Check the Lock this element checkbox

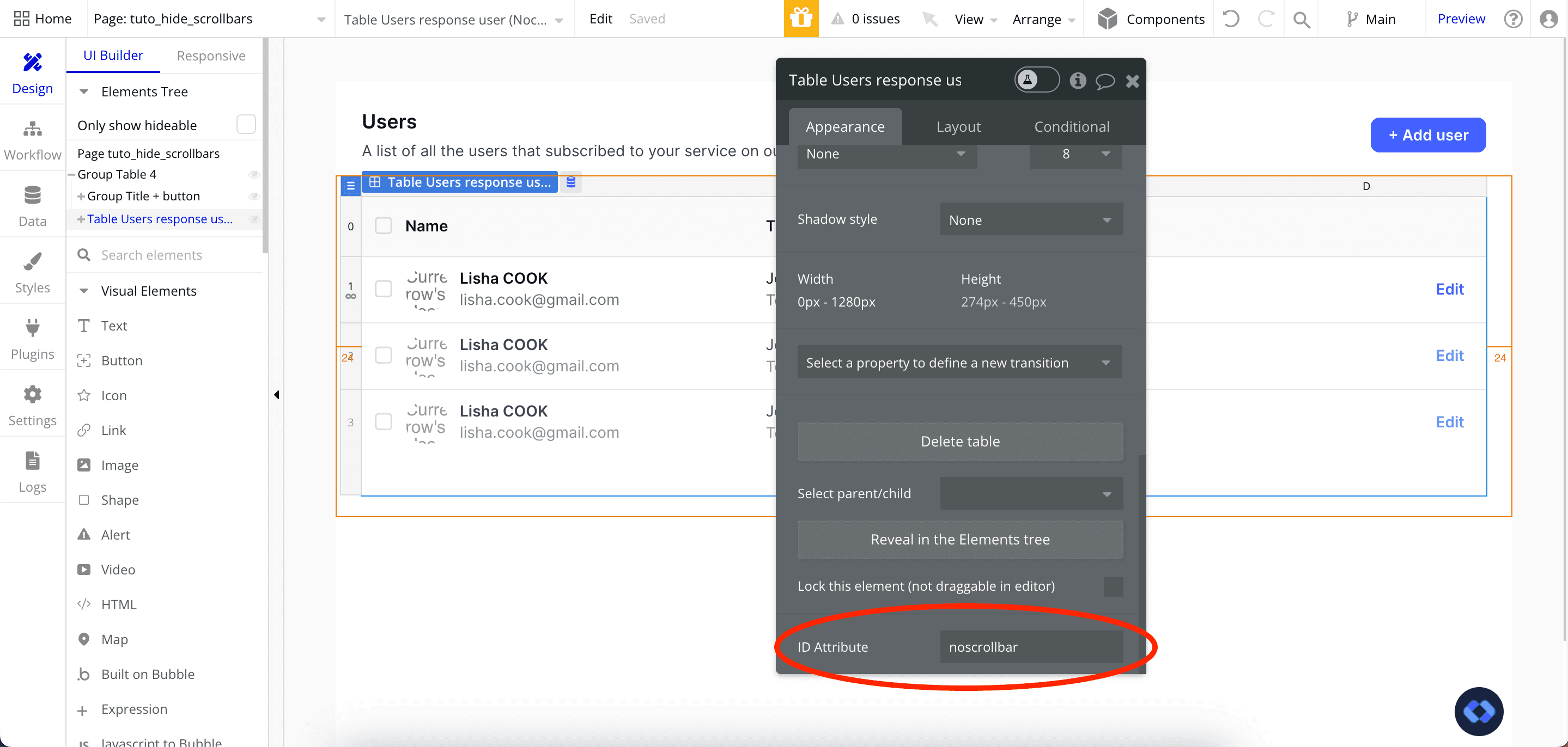pyautogui.click(x=1113, y=586)
